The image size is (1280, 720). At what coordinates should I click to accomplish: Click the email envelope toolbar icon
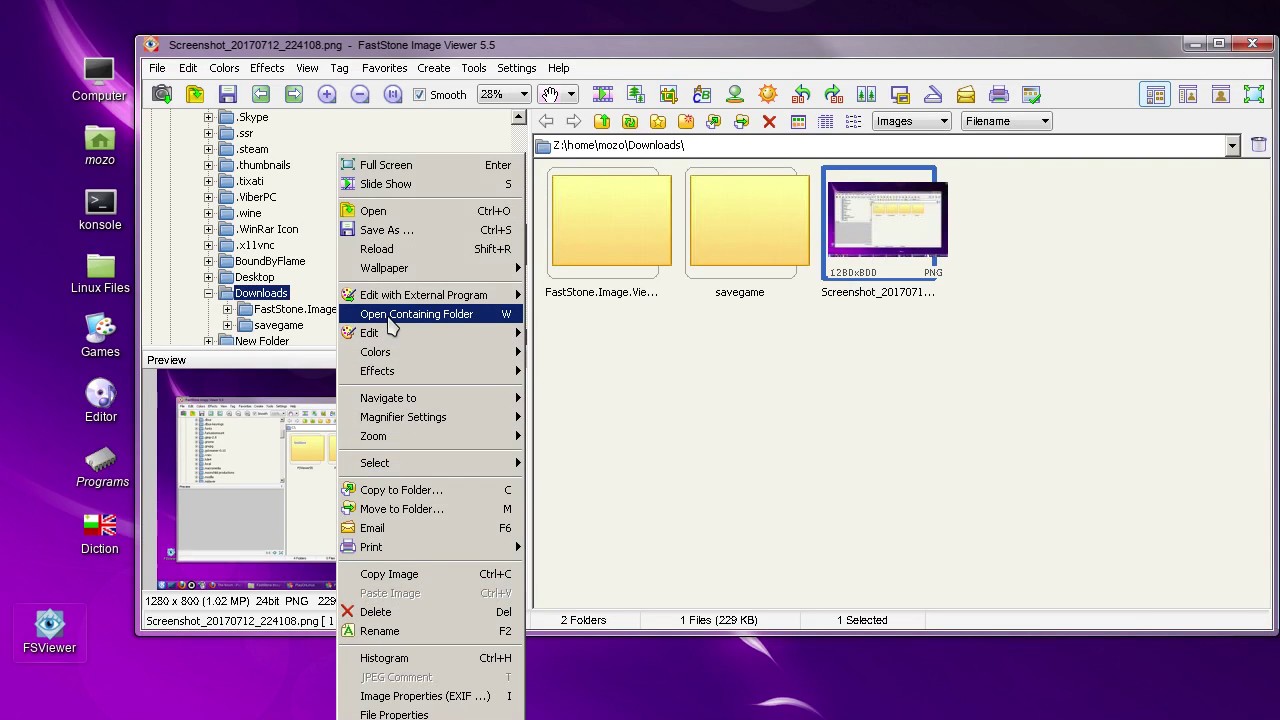tap(966, 95)
